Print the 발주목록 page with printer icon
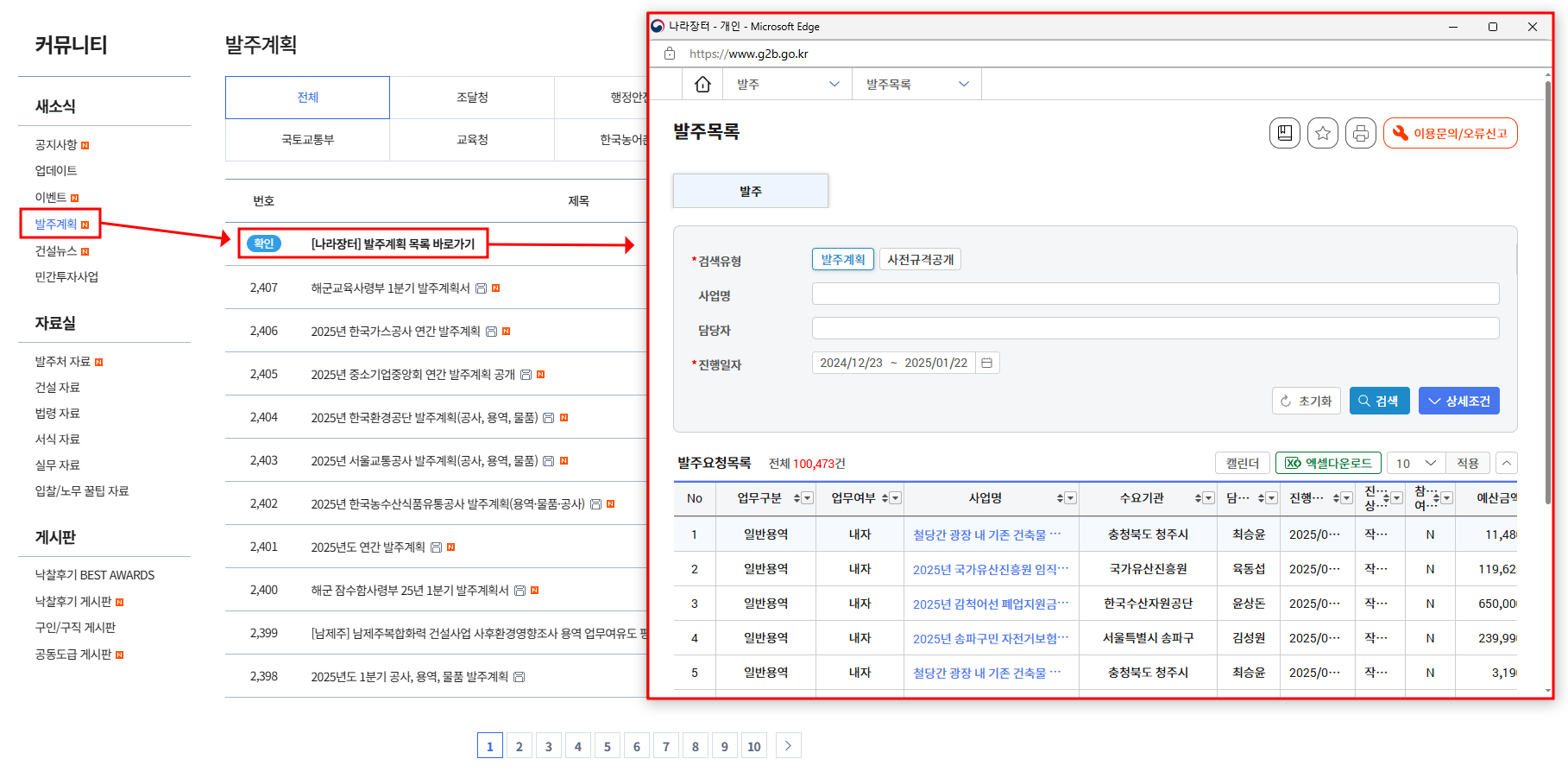 point(1361,133)
